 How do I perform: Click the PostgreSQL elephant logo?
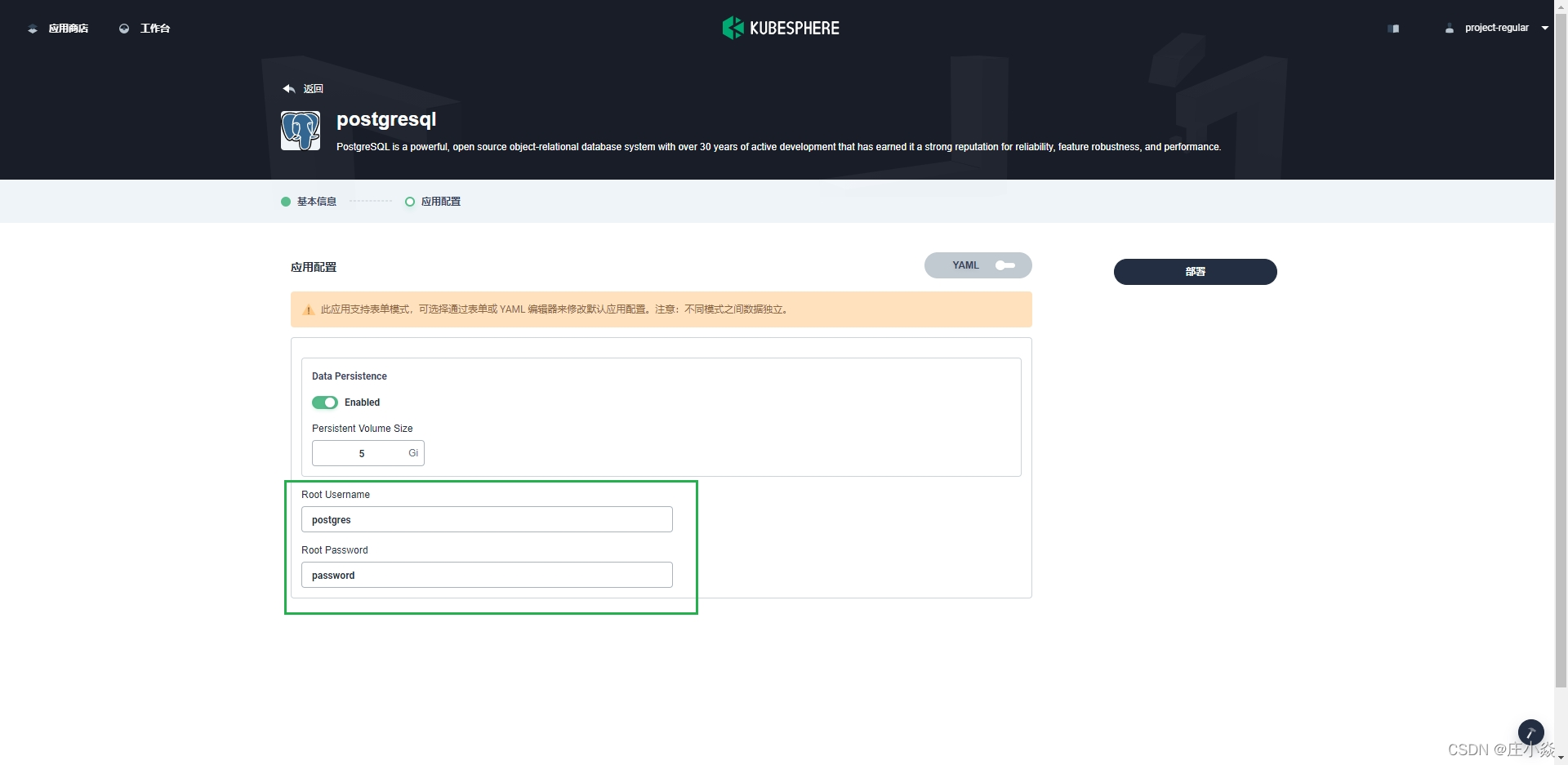tap(301, 131)
